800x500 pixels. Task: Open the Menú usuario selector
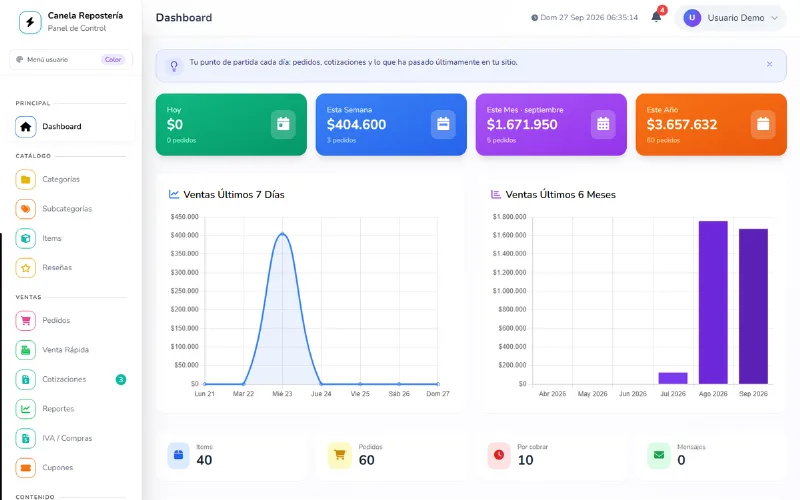71,60
